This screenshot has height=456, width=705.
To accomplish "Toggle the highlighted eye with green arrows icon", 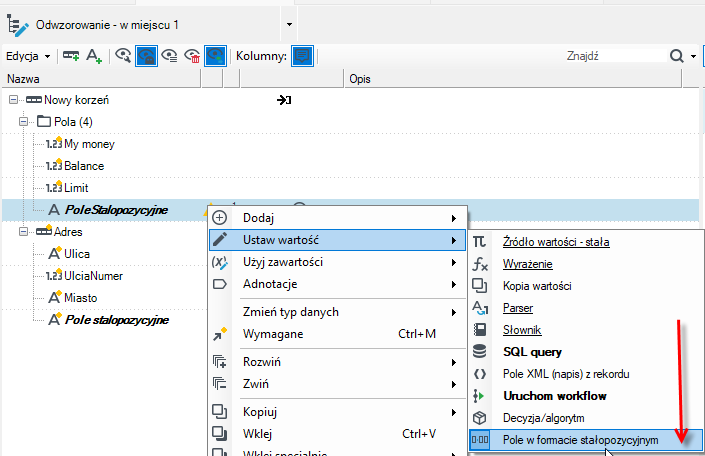I will [215, 56].
